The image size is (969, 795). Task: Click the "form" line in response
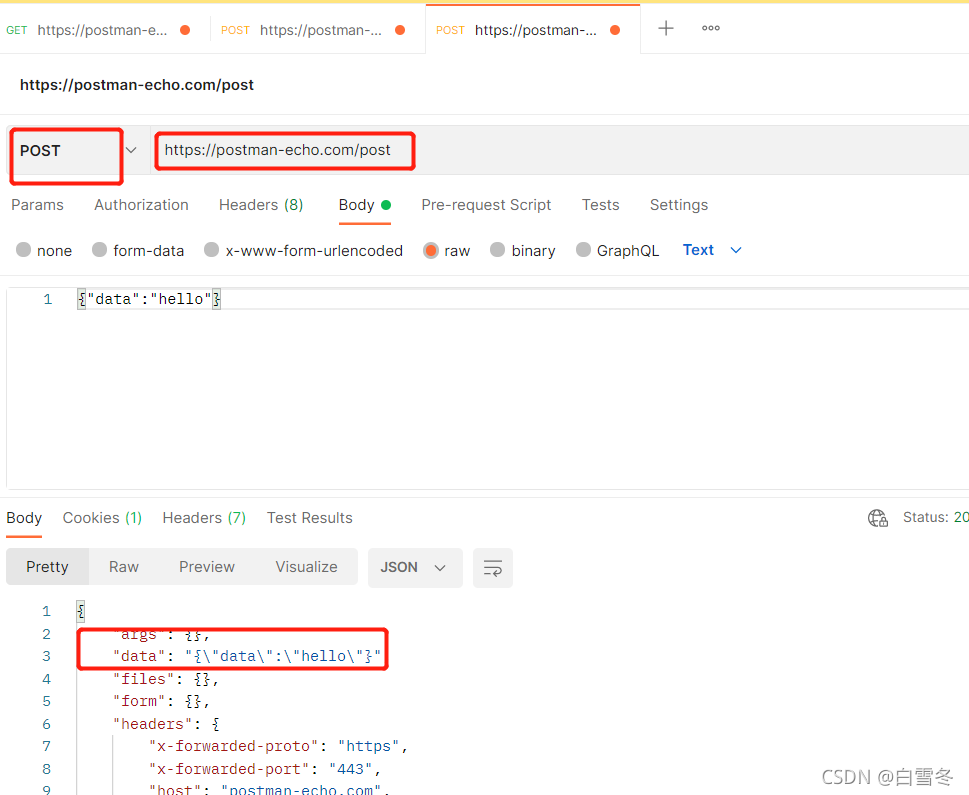point(161,701)
